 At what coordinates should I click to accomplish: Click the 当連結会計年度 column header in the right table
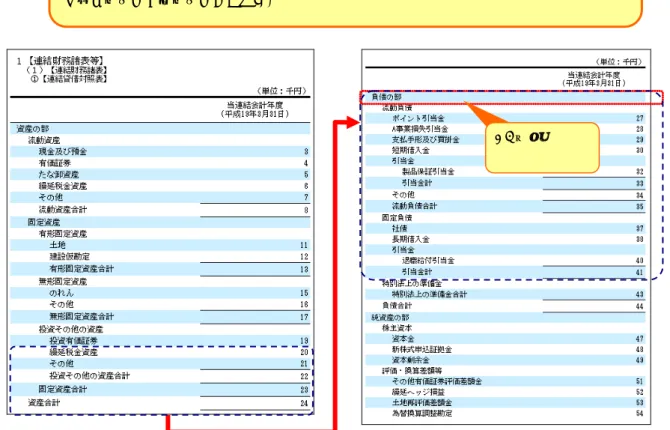coord(594,75)
